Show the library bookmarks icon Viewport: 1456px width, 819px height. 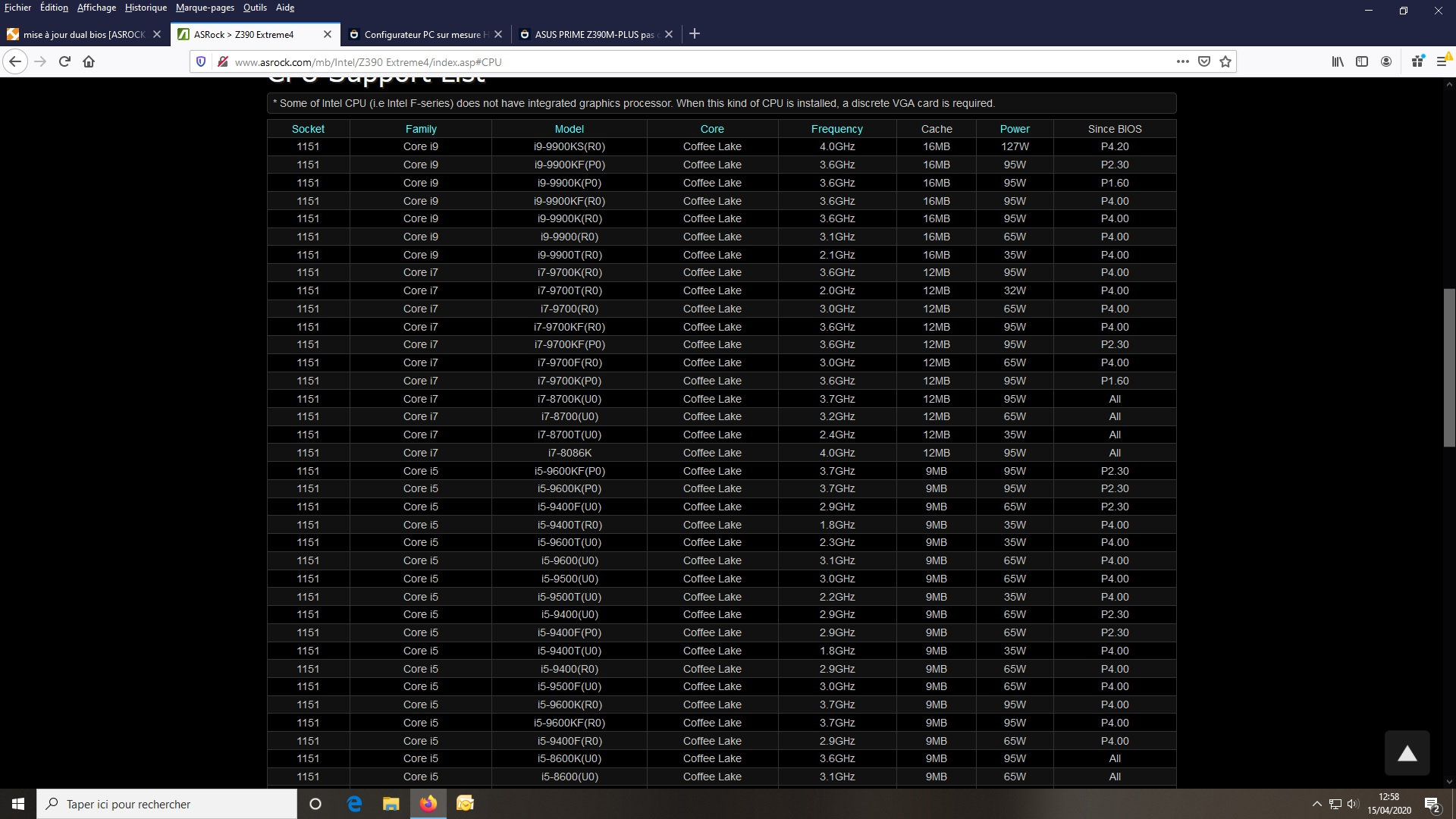coord(1338,61)
